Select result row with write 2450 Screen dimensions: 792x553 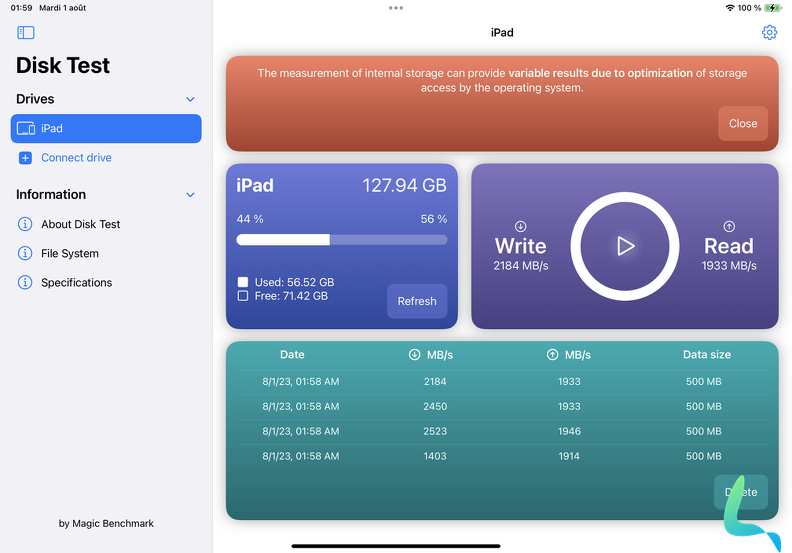tap(502, 407)
